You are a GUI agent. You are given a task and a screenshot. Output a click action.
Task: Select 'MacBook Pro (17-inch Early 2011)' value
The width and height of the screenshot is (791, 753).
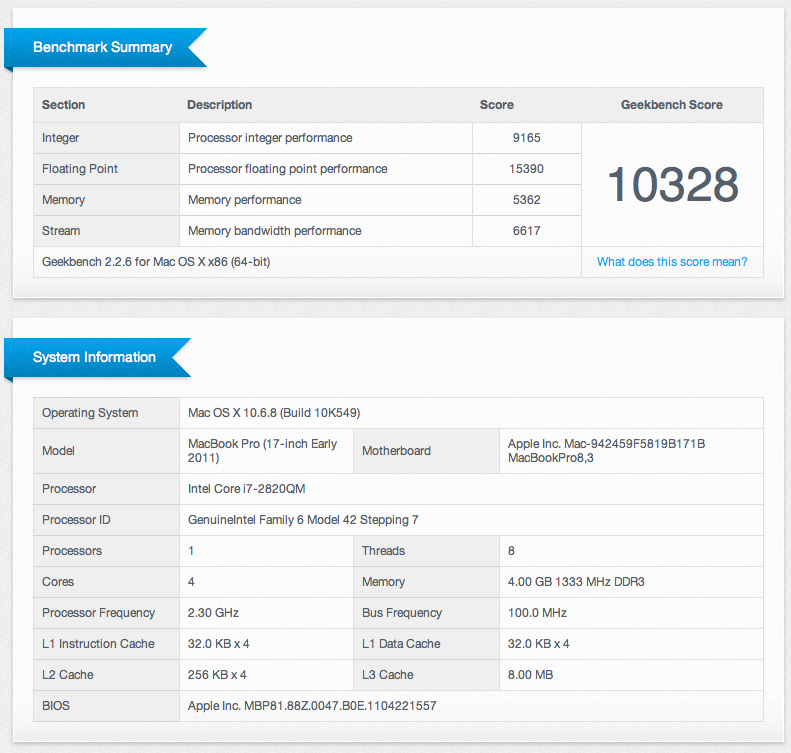[262, 451]
